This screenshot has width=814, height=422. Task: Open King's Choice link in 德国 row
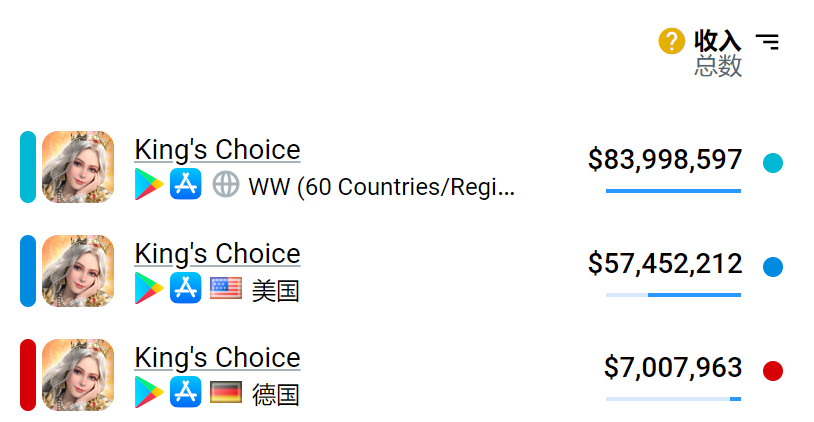coord(217,358)
